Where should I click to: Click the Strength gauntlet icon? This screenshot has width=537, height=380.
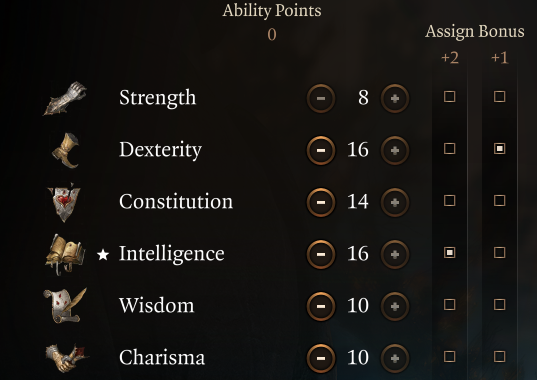point(65,98)
